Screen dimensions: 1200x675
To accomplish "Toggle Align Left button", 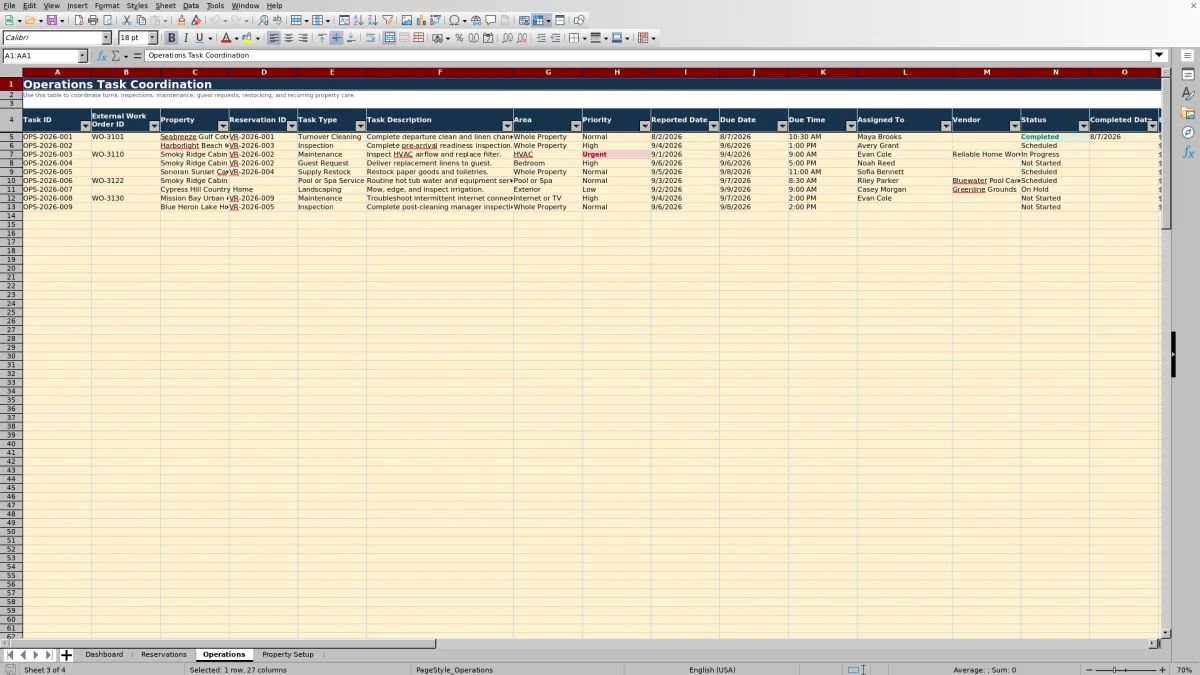I will [x=273, y=38].
